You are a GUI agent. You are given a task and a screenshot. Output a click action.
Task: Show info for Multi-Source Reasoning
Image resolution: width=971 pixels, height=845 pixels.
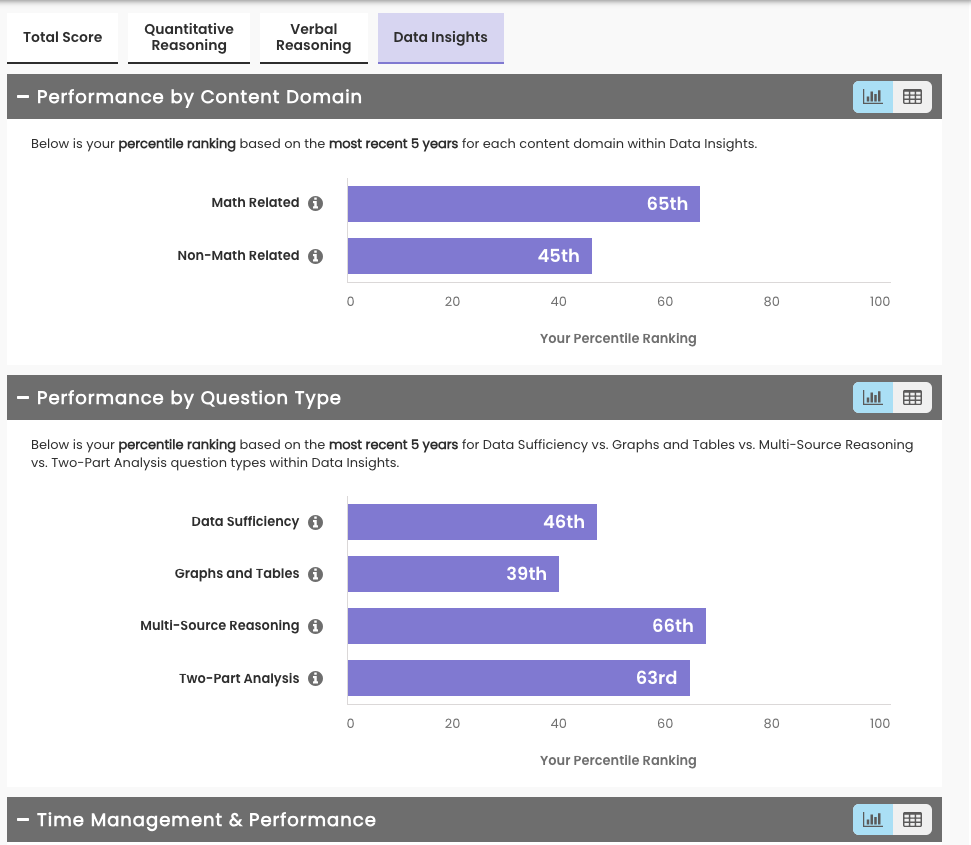(315, 626)
